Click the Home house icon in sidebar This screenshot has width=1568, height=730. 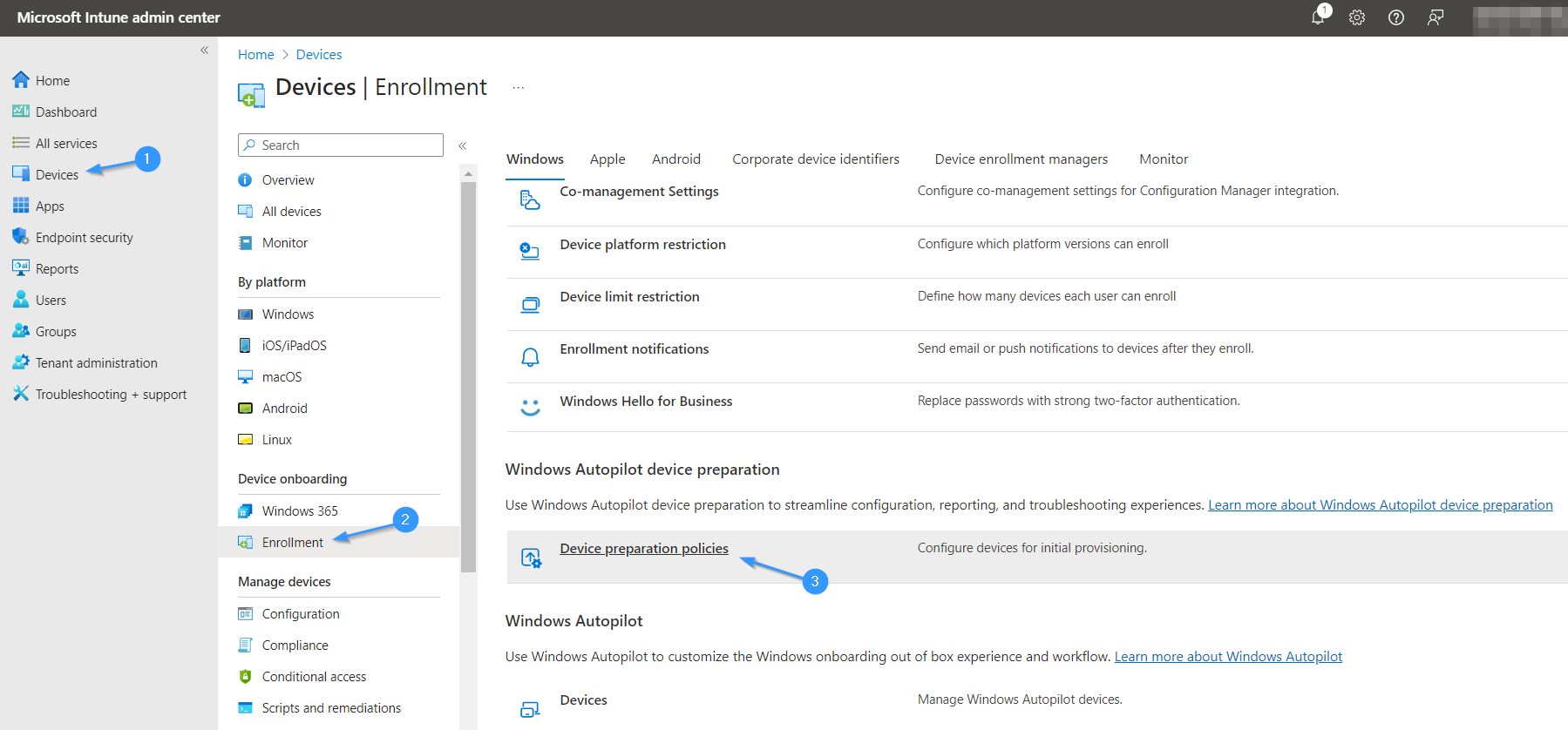click(x=21, y=80)
